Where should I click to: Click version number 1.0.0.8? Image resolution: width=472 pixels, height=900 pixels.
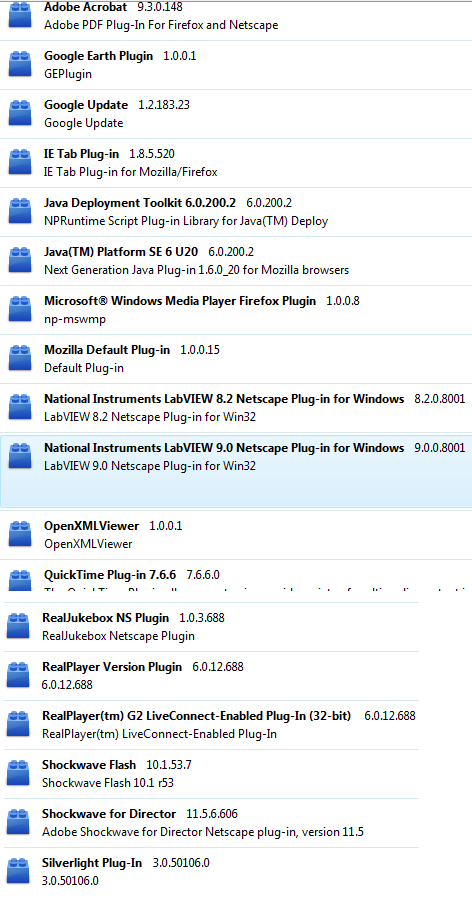click(343, 301)
